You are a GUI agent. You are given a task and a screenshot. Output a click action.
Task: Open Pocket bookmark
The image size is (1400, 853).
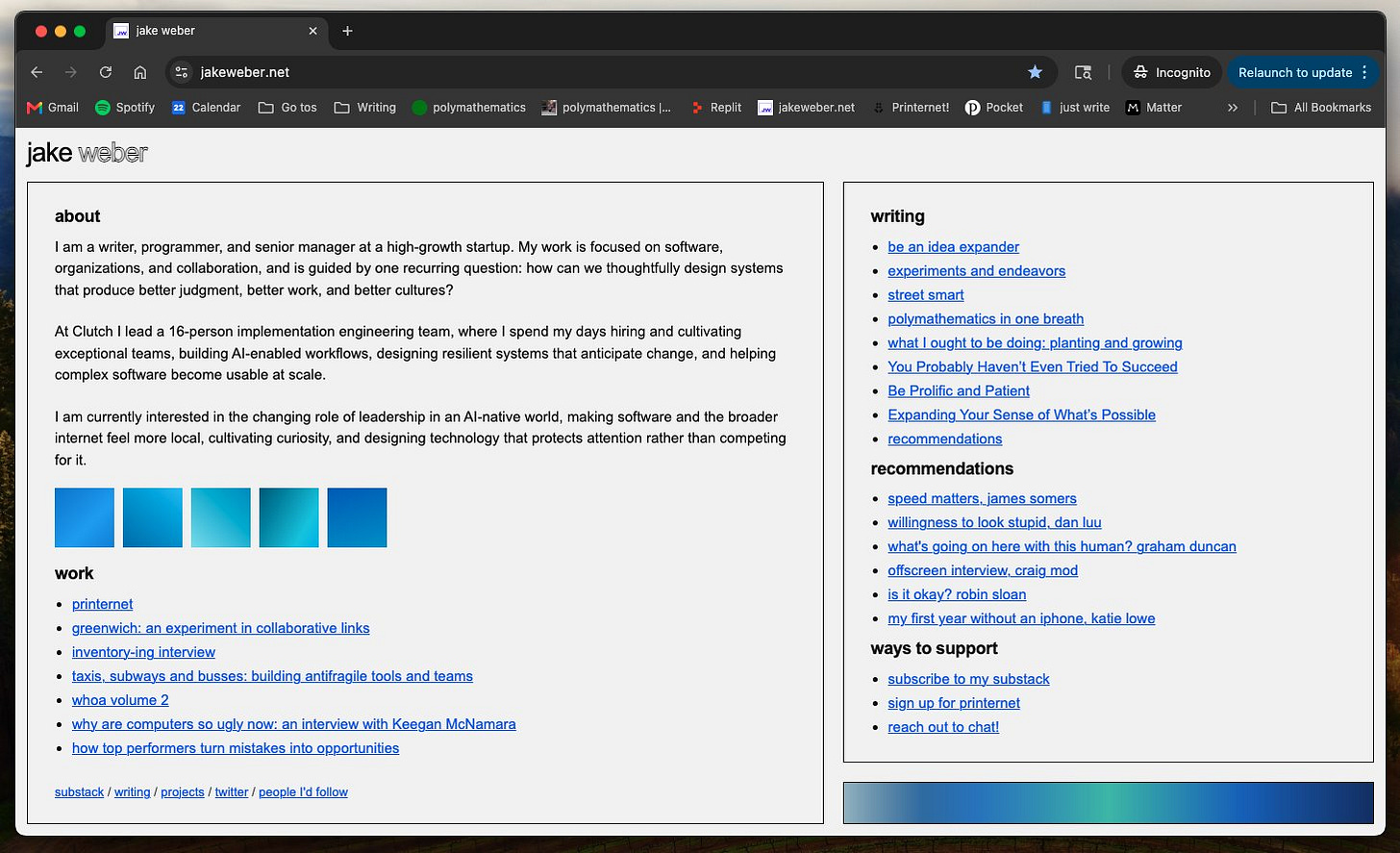994,108
